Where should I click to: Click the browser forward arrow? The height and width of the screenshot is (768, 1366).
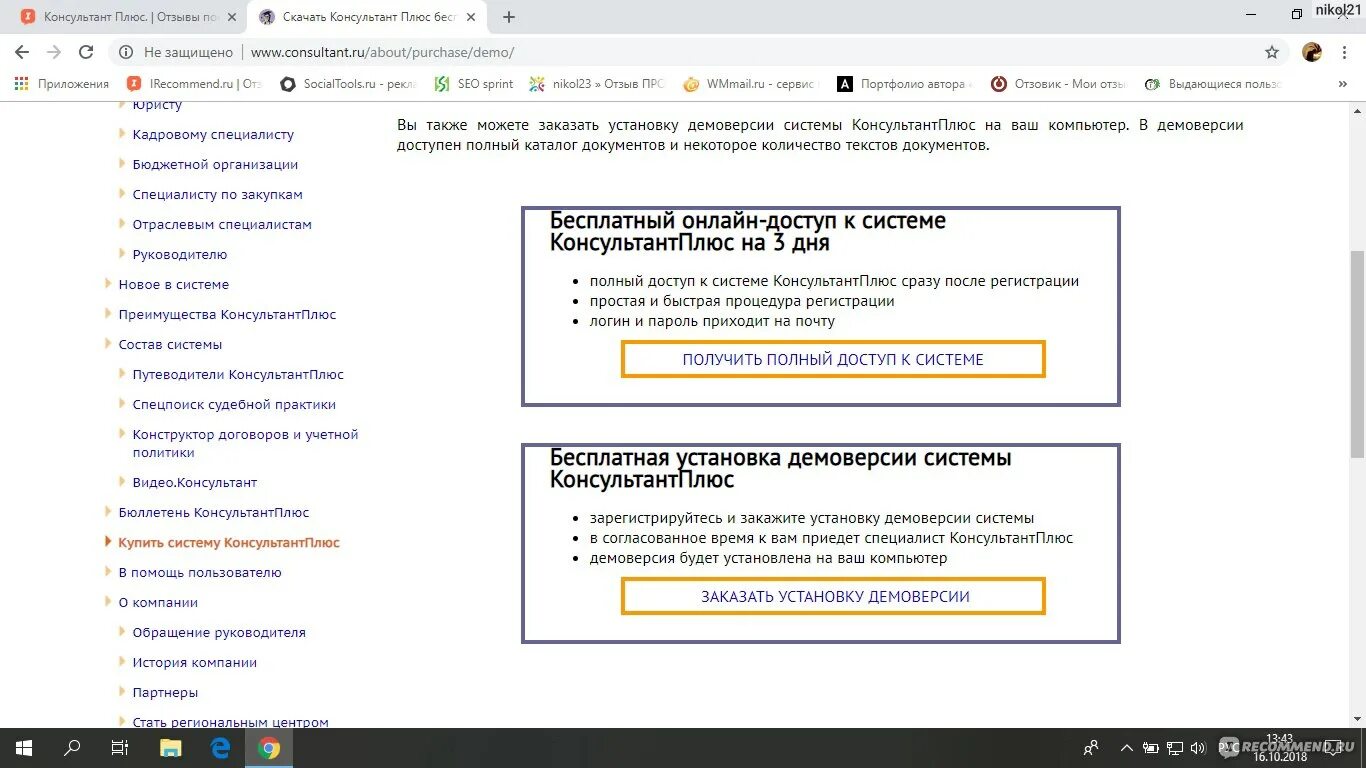click(54, 52)
